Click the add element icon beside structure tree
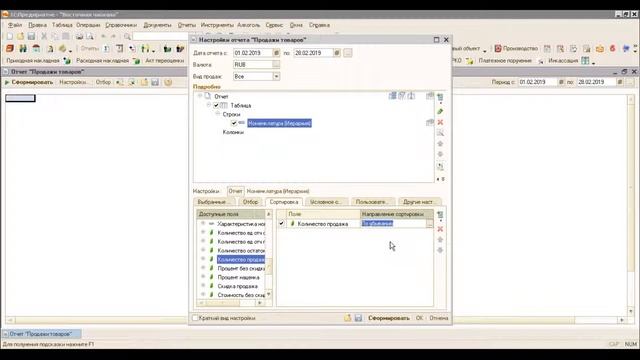The height and width of the screenshot is (360, 640). click(440, 97)
